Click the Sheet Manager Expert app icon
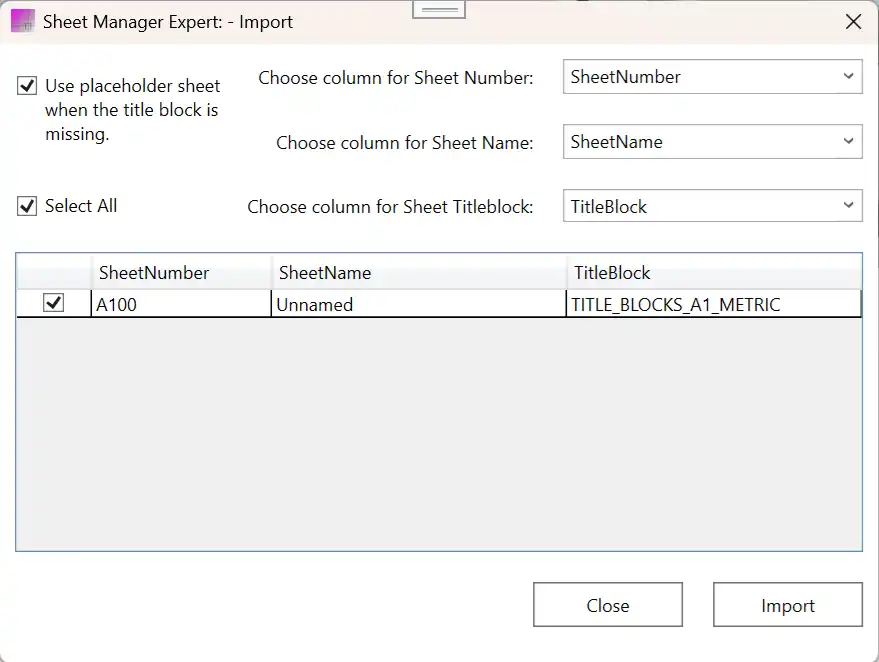 (22, 21)
